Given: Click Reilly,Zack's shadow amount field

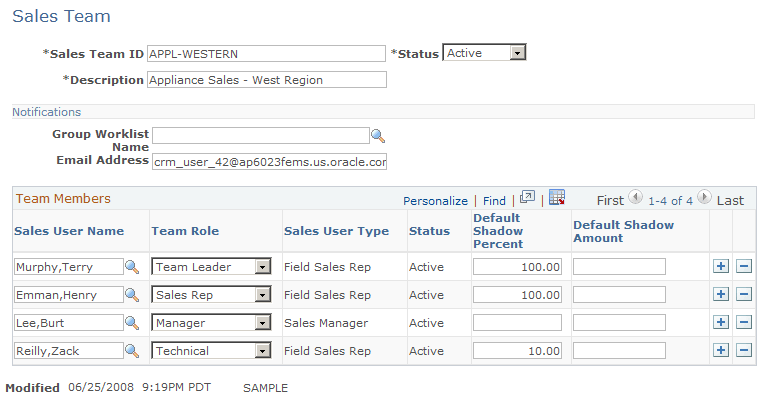Looking at the screenshot, I should (x=619, y=351).
